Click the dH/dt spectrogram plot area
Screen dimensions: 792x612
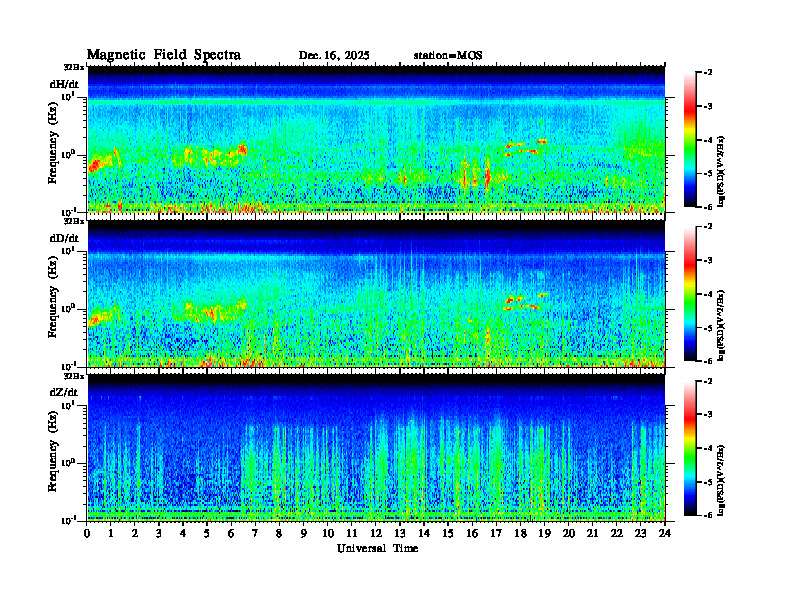(x=376, y=139)
